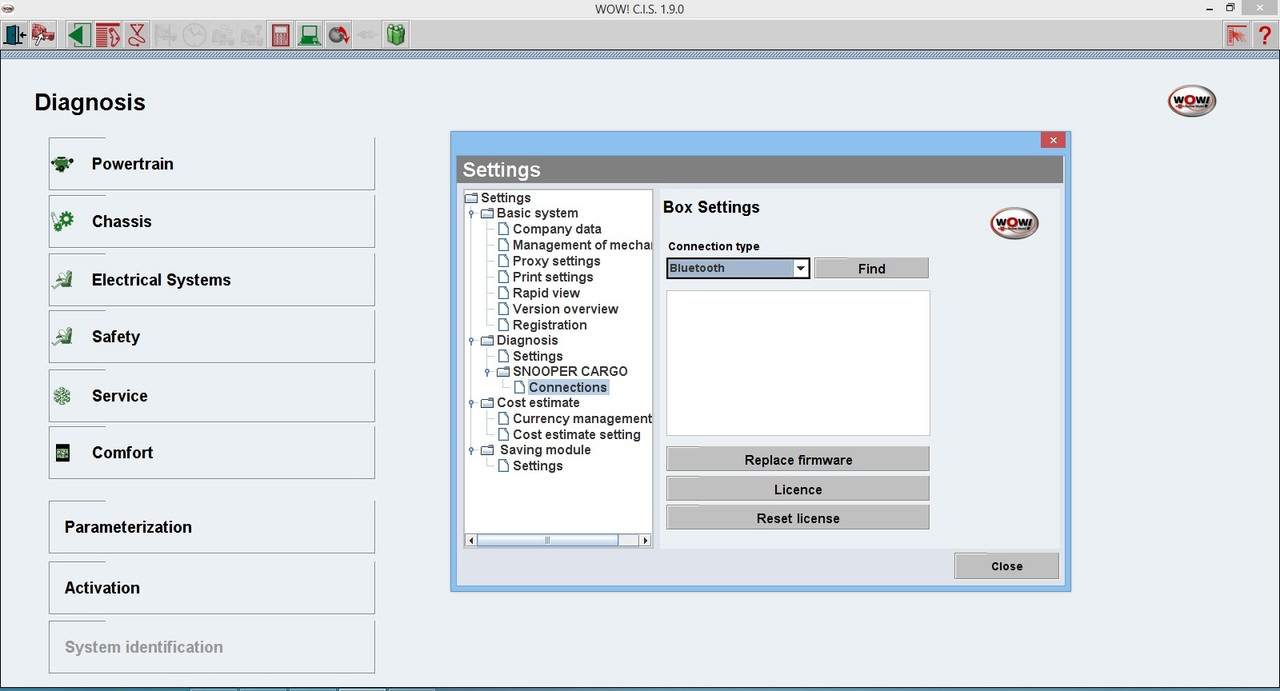Image resolution: width=1280 pixels, height=691 pixels.
Task: Open the Service diagnosis category
Action: click(212, 396)
